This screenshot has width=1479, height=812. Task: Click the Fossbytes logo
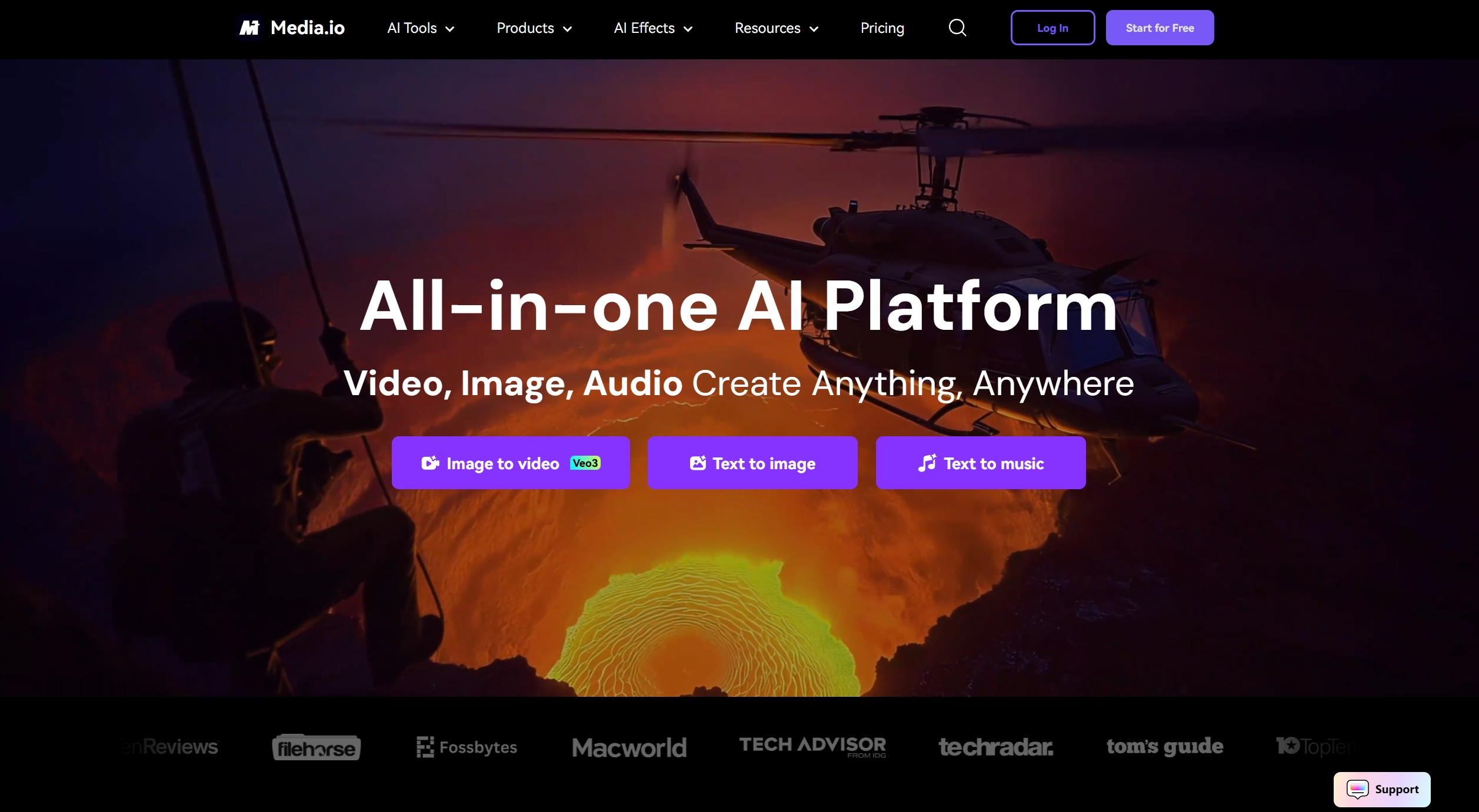tap(467, 747)
